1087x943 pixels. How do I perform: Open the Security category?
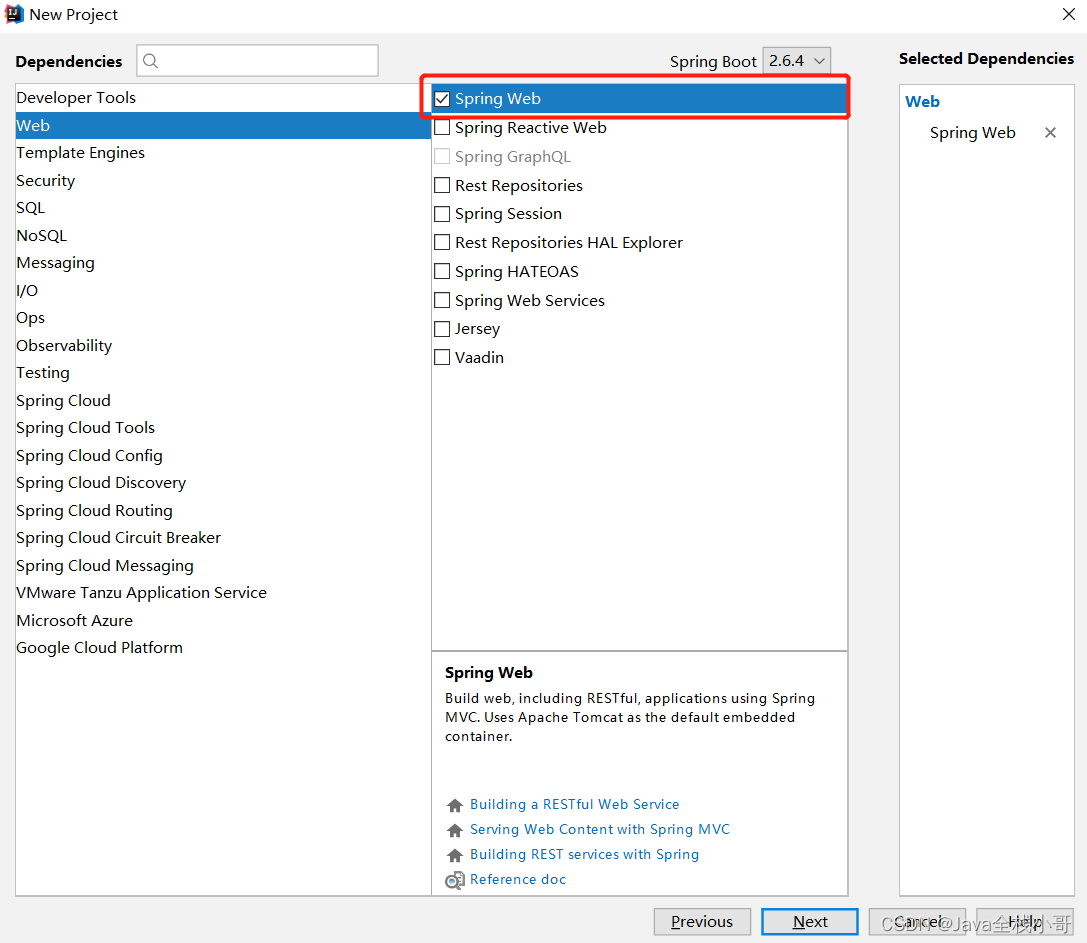pos(223,180)
